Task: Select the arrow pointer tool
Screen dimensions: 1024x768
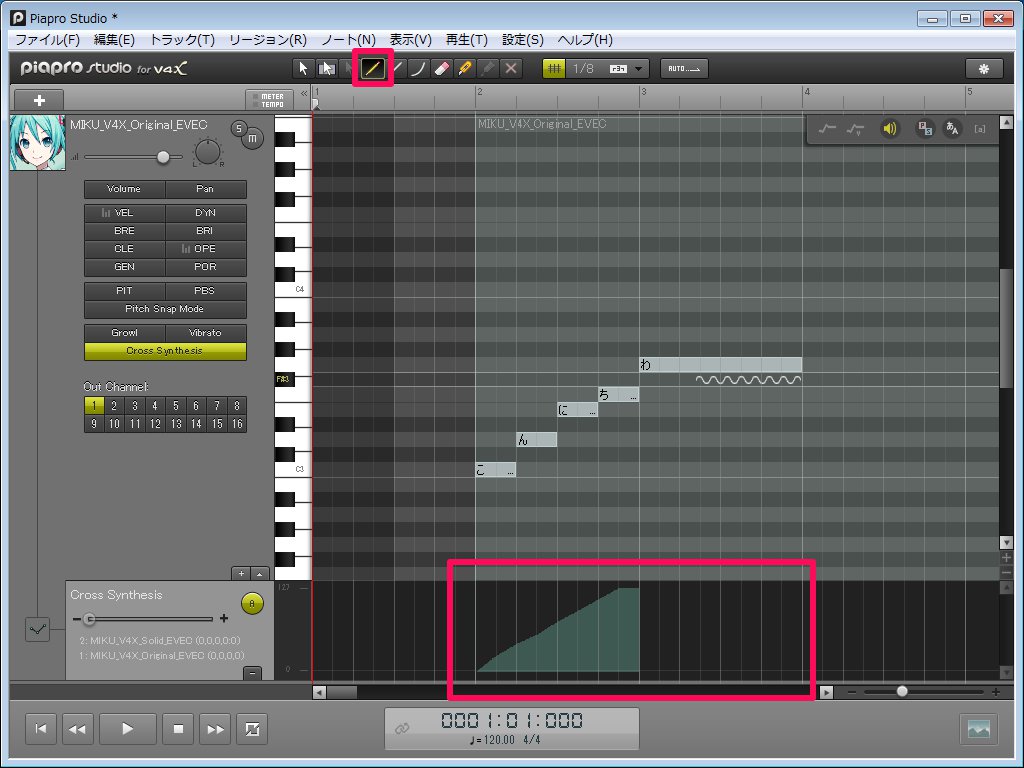Action: coord(303,69)
